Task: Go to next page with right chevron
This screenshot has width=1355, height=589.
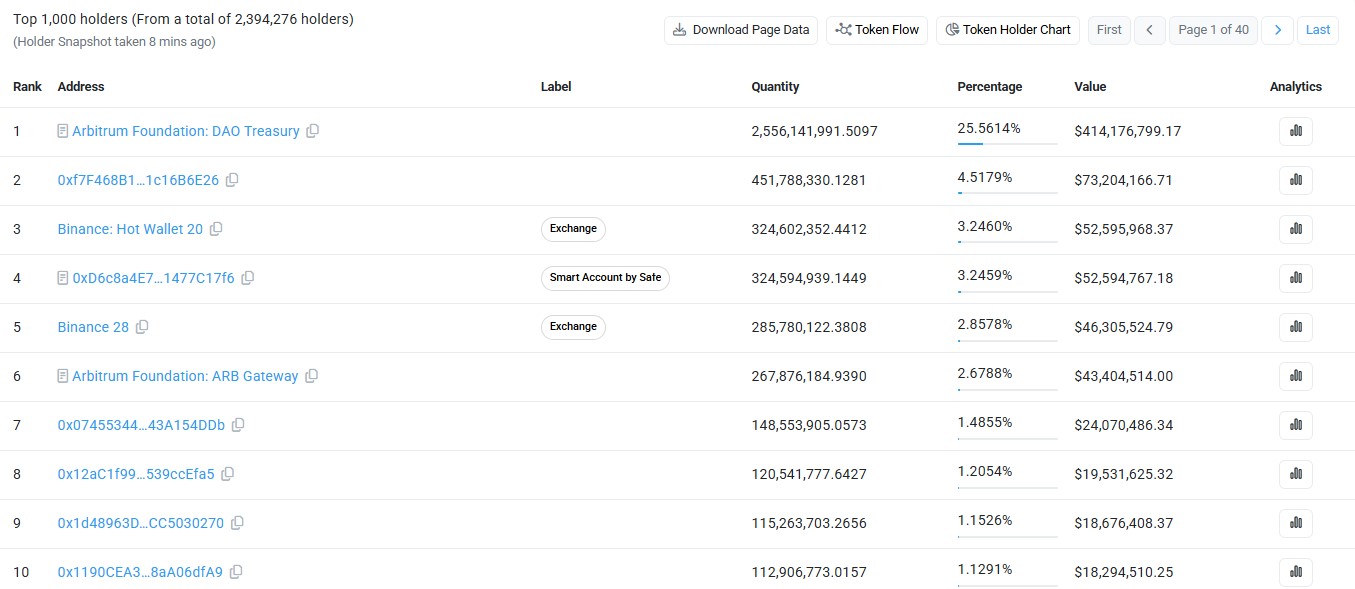Action: [x=1277, y=30]
